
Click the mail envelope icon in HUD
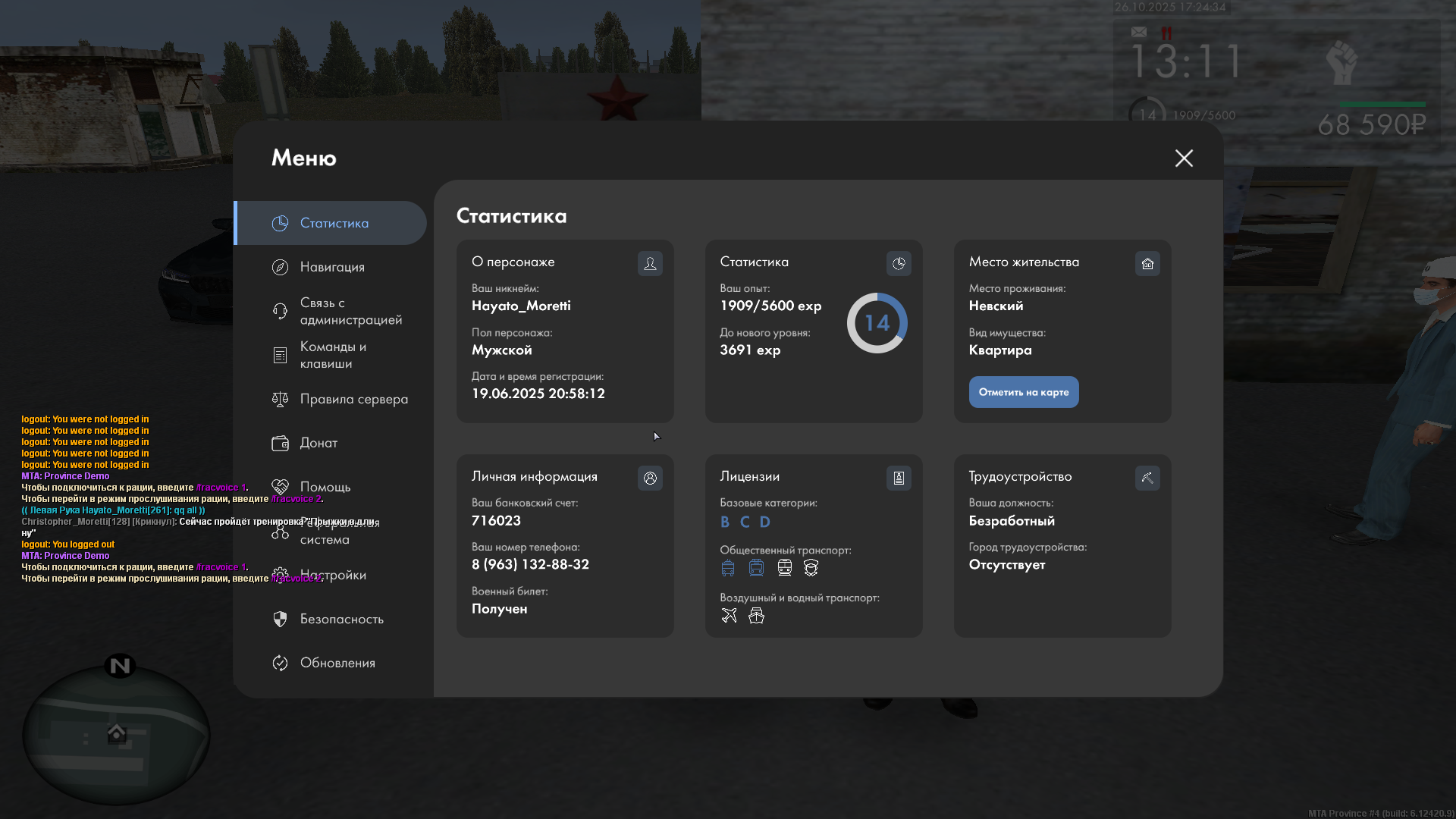tap(1138, 32)
